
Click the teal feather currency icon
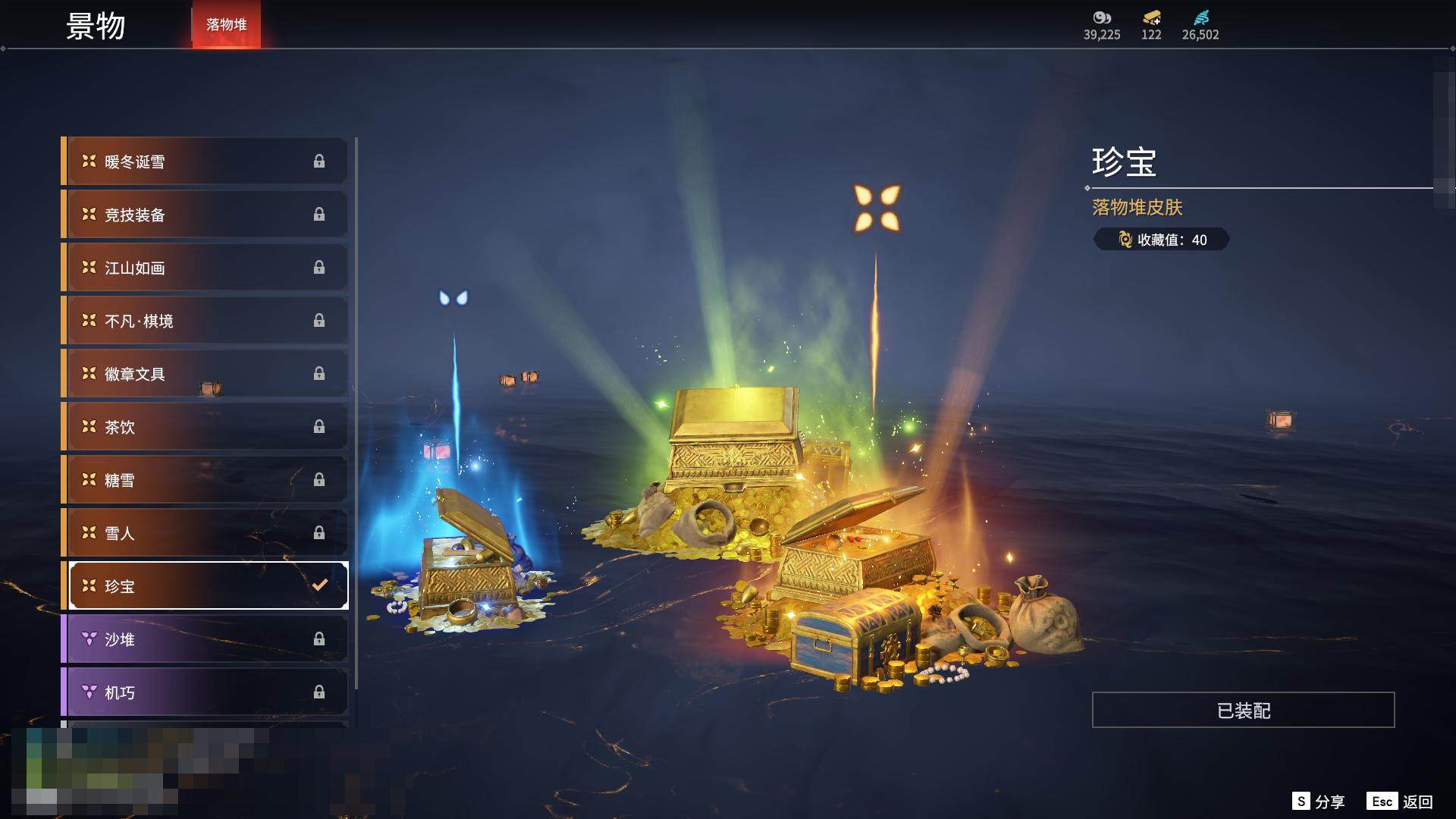[x=1200, y=17]
